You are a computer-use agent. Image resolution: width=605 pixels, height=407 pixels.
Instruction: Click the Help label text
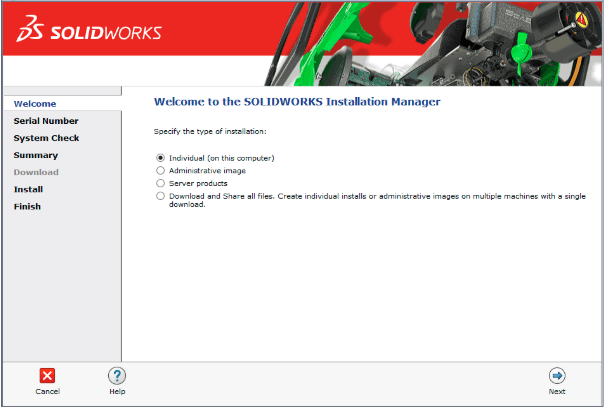click(x=117, y=392)
